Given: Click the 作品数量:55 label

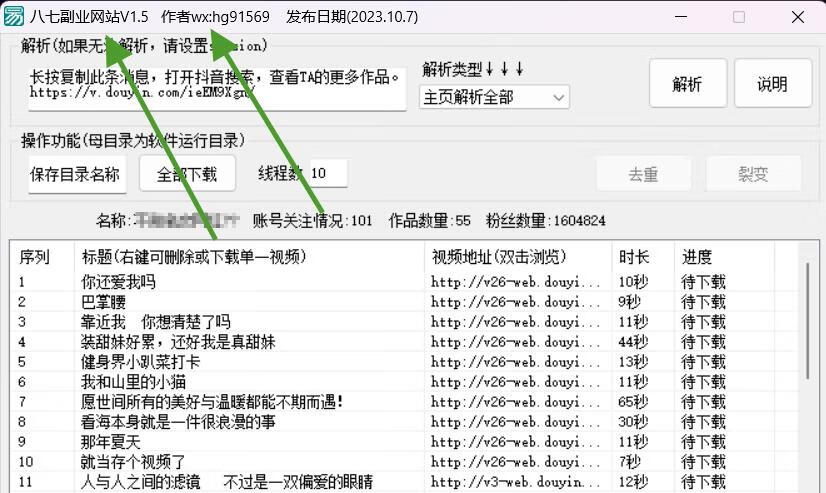Looking at the screenshot, I should click(430, 220).
